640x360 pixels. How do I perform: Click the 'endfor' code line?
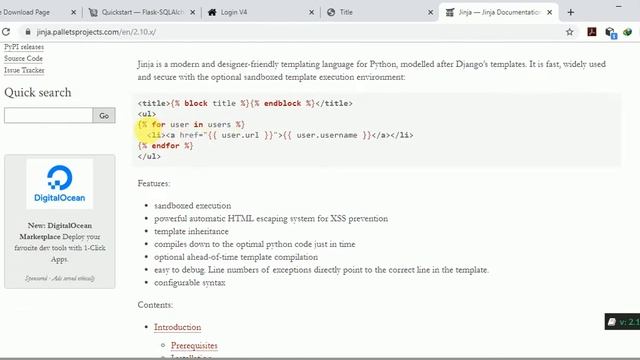(165, 146)
